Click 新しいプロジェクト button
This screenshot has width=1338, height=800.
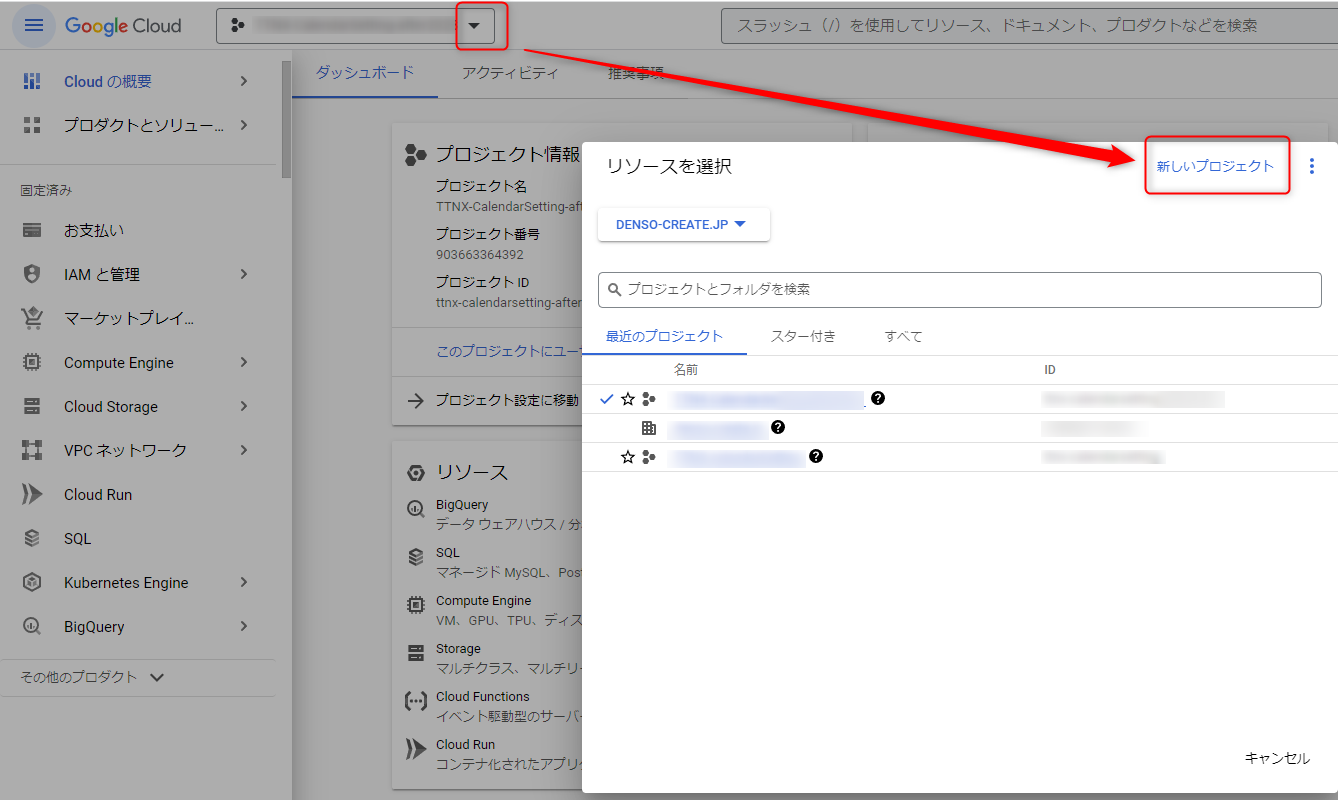tap(1215, 166)
